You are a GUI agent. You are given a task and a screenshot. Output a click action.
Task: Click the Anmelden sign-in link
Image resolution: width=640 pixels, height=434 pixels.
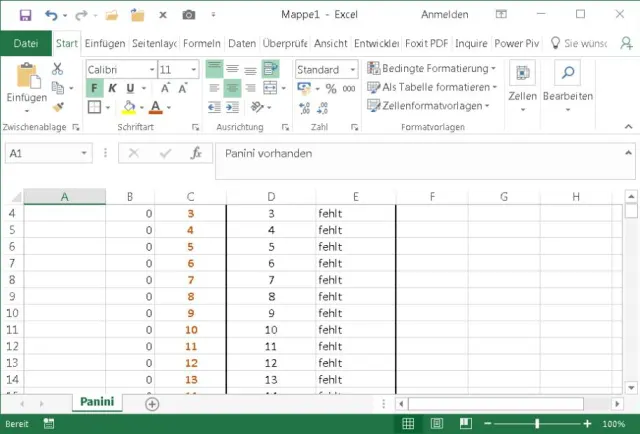click(444, 15)
